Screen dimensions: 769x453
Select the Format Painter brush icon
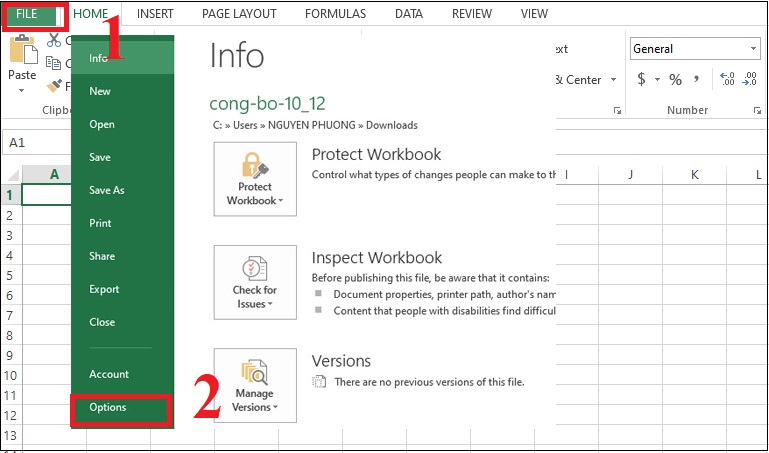coord(54,86)
